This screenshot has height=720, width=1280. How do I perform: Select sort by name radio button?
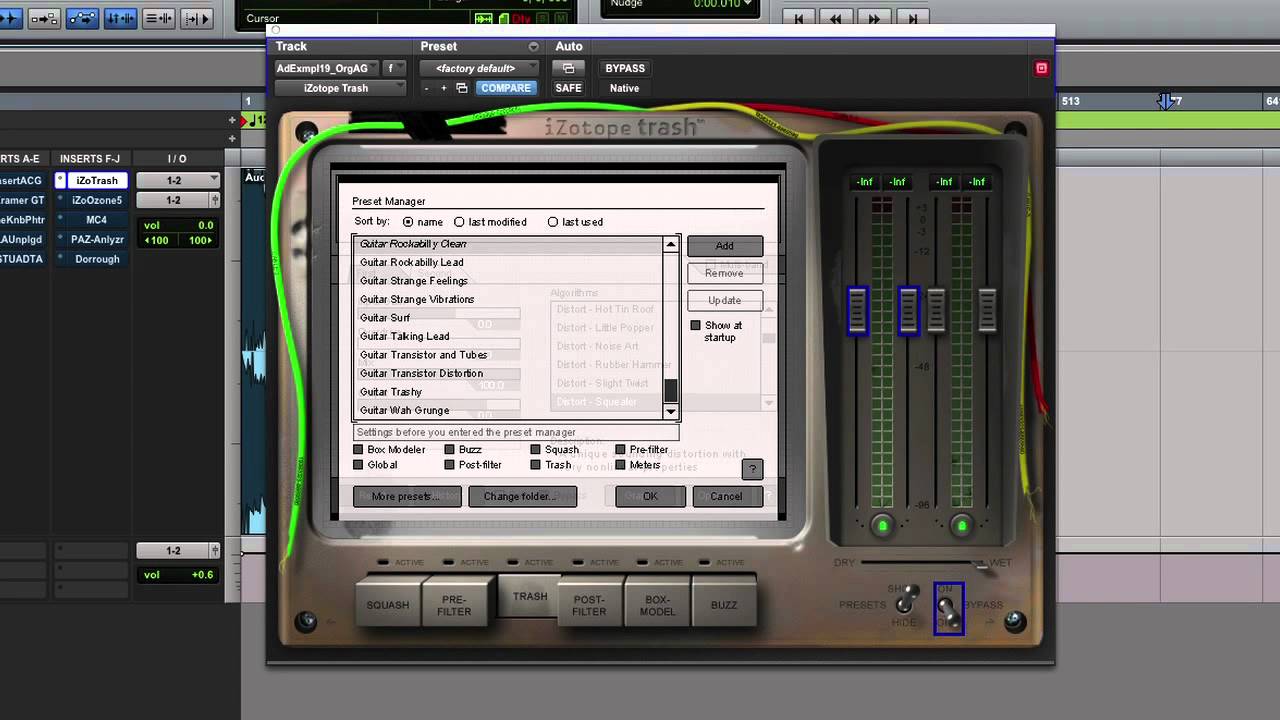(408, 222)
